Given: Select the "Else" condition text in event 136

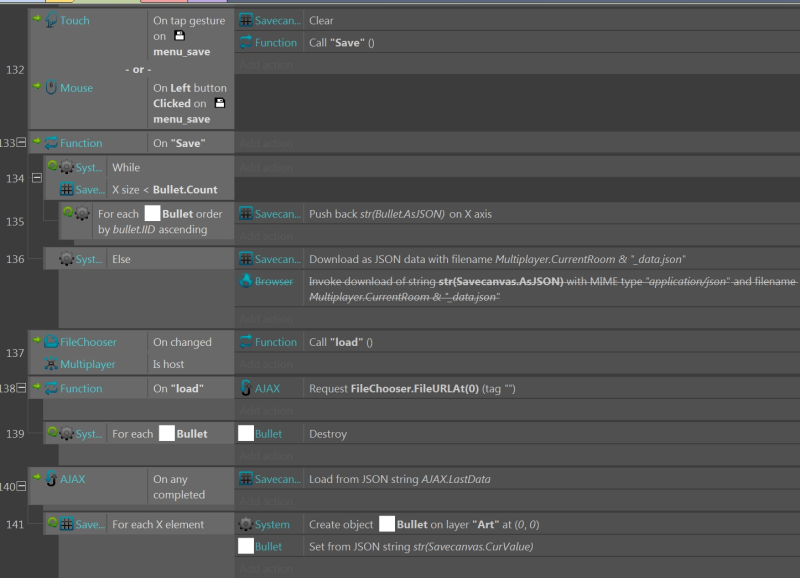Looking at the screenshot, I should [x=121, y=259].
